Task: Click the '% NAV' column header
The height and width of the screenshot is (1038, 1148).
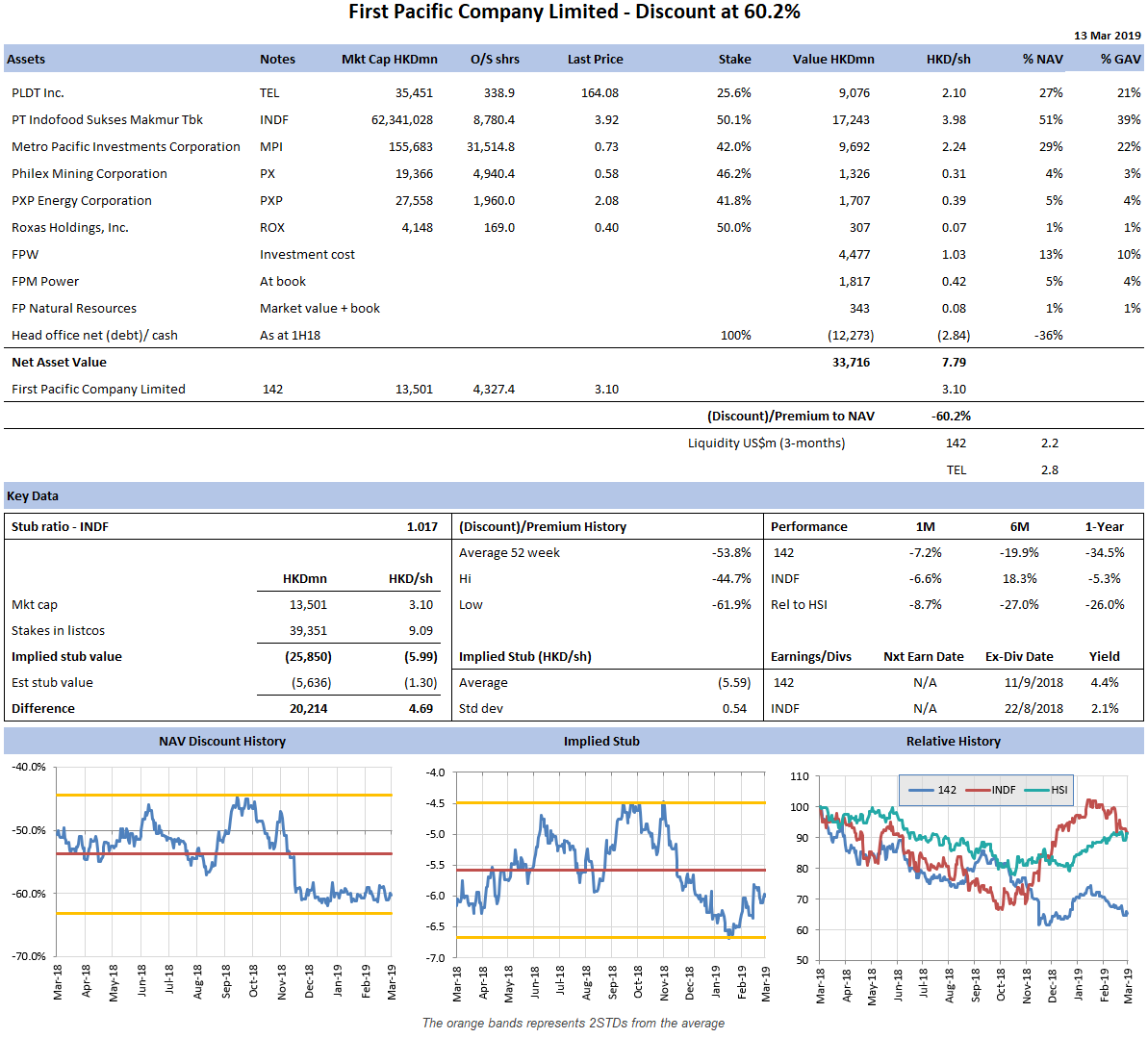Action: click(x=1042, y=60)
